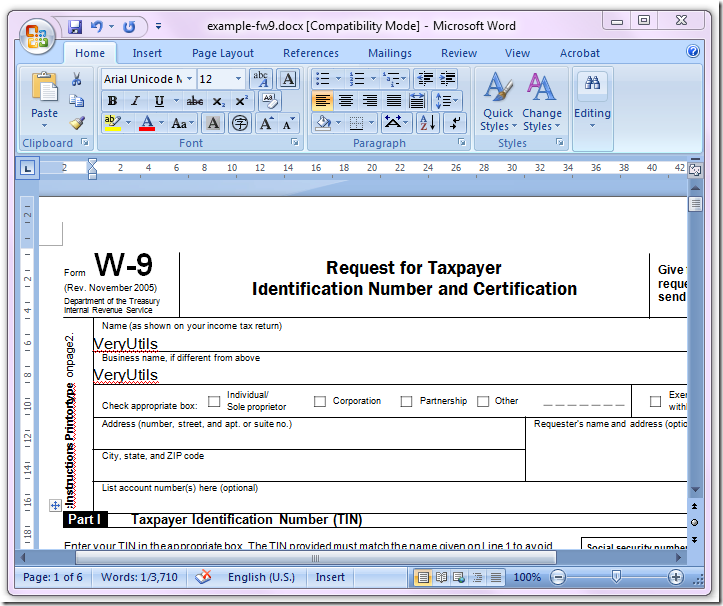The width and height of the screenshot is (723, 606).
Task: Open the Mailings tab
Action: click(390, 53)
